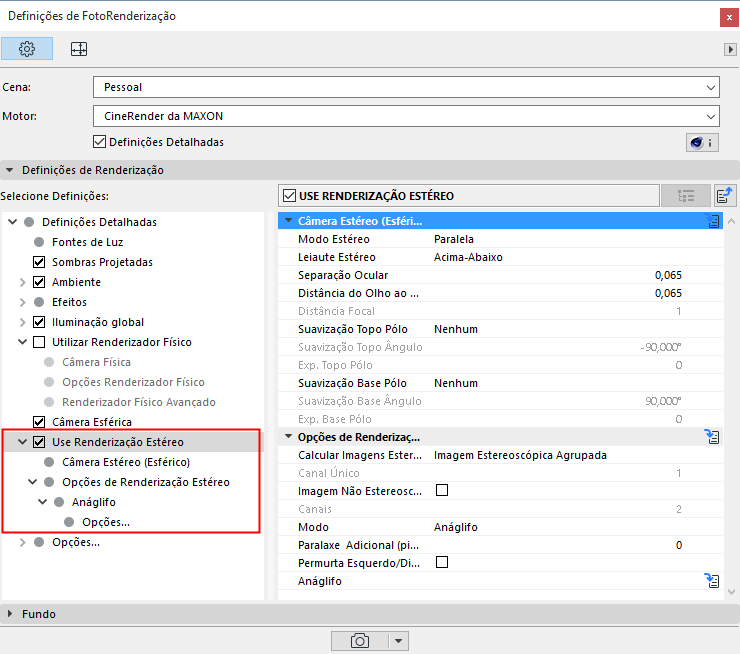The height and width of the screenshot is (654, 740).
Task: Expand the Iluminação global tree node
Action: (x=22, y=322)
